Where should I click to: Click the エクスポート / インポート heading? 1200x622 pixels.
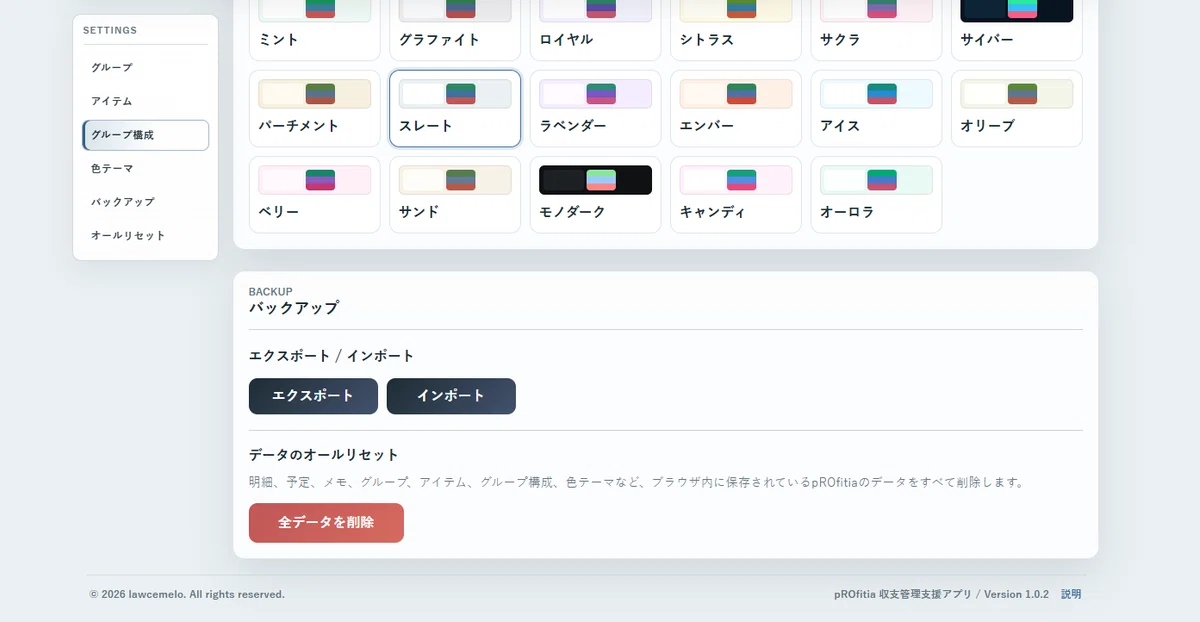[331, 356]
